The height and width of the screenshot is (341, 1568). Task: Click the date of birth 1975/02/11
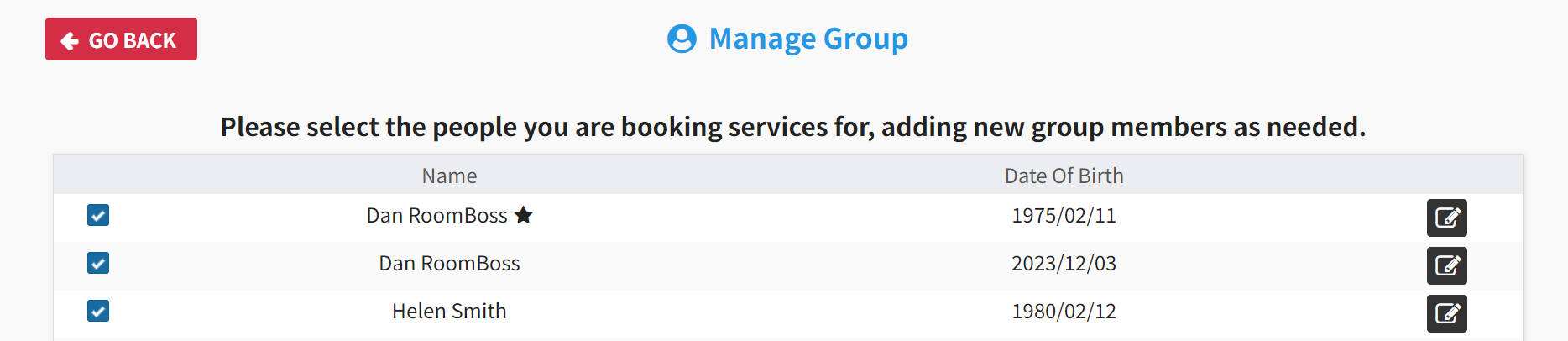pyautogui.click(x=1064, y=216)
